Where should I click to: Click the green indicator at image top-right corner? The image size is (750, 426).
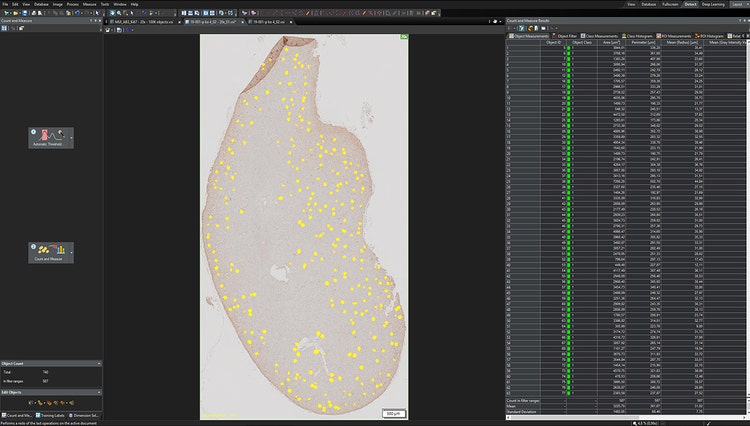click(x=403, y=38)
